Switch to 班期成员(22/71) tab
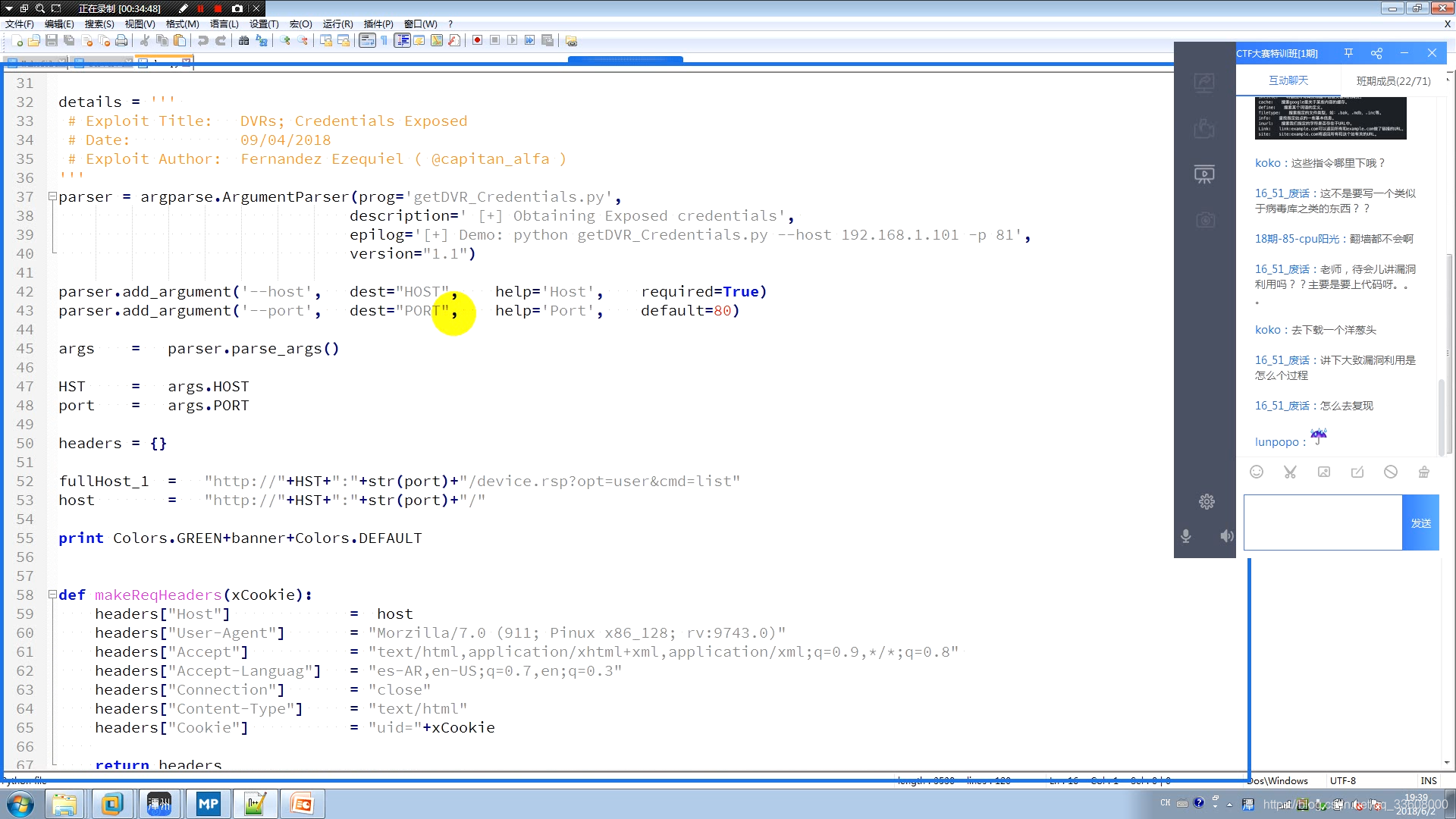Viewport: 1456px width, 819px height. point(1393,80)
